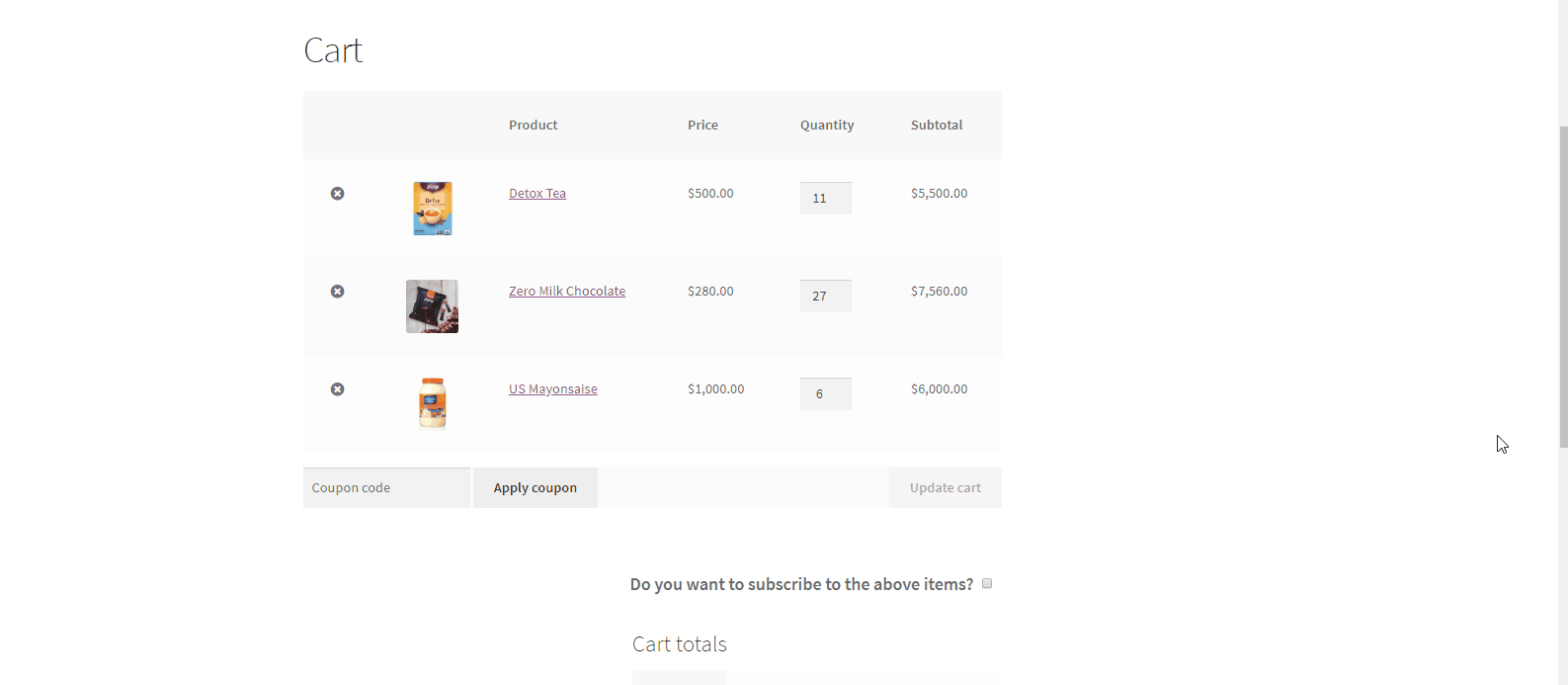Remove Detox Tea from cart
Screen dimensions: 1568x685
pos(337,194)
